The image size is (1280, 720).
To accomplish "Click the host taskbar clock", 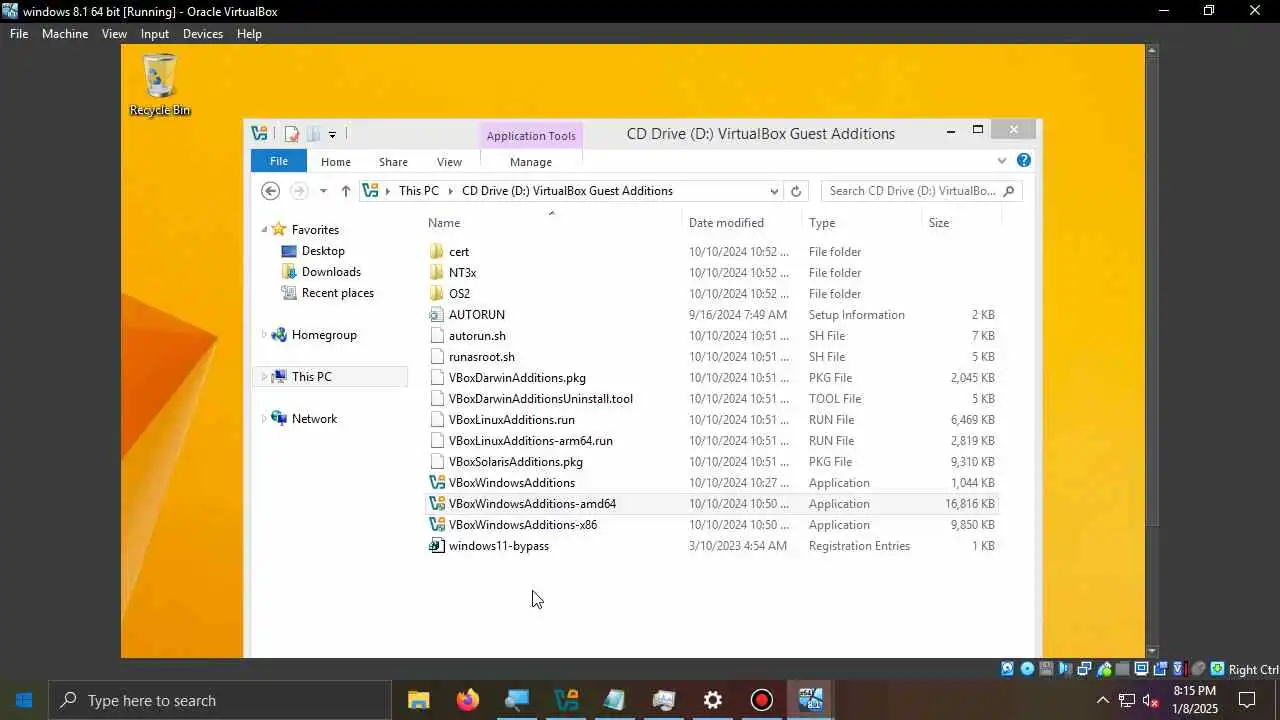I will [1195, 700].
